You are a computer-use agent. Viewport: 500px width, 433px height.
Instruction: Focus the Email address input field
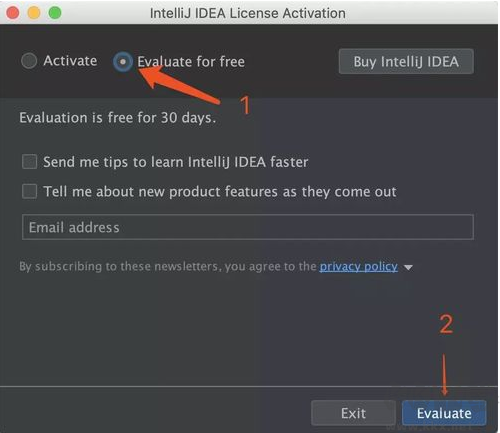point(248,227)
